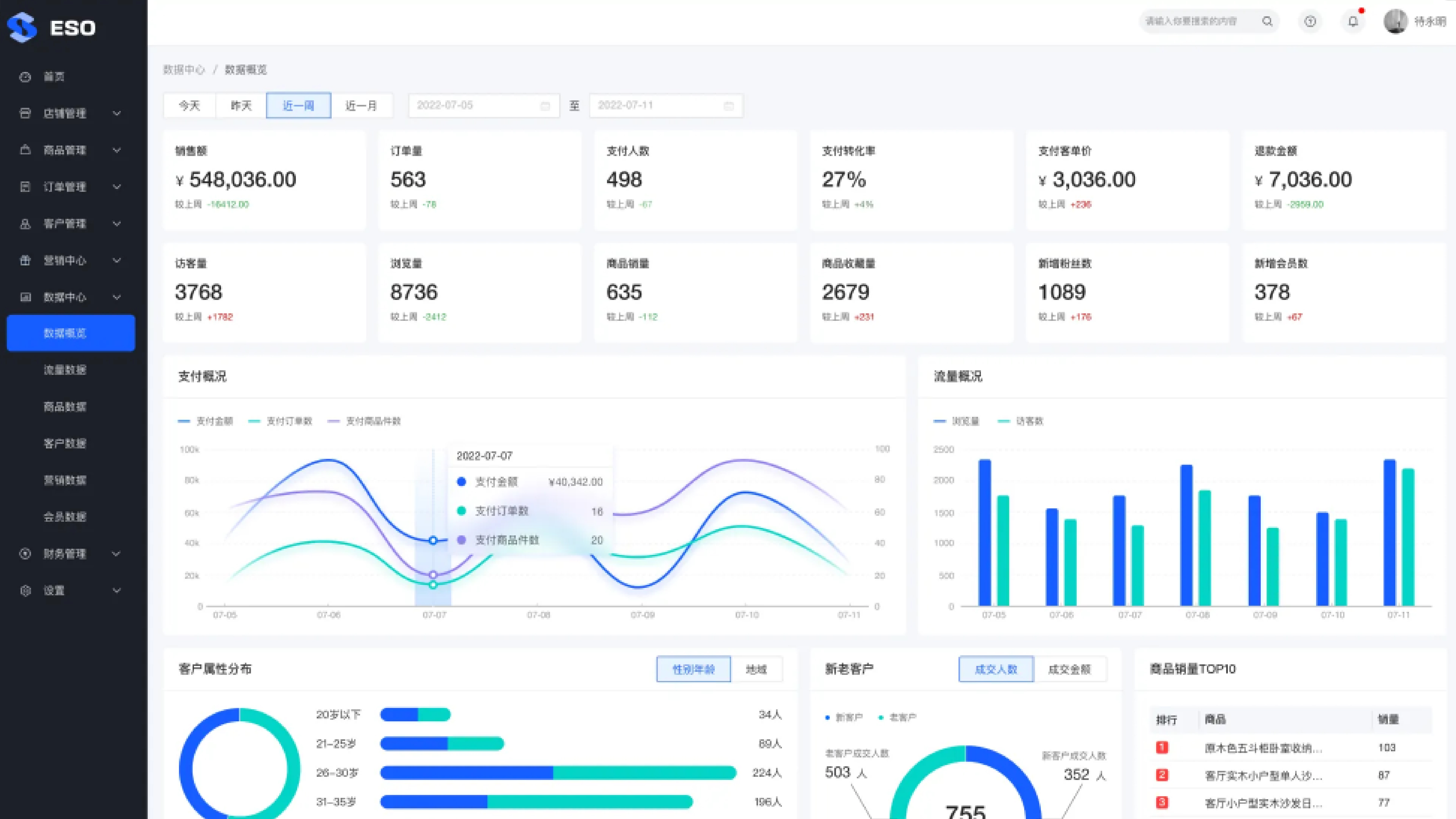Click the user avatar in the header
The height and width of the screenshot is (819, 1456).
[x=1395, y=21]
